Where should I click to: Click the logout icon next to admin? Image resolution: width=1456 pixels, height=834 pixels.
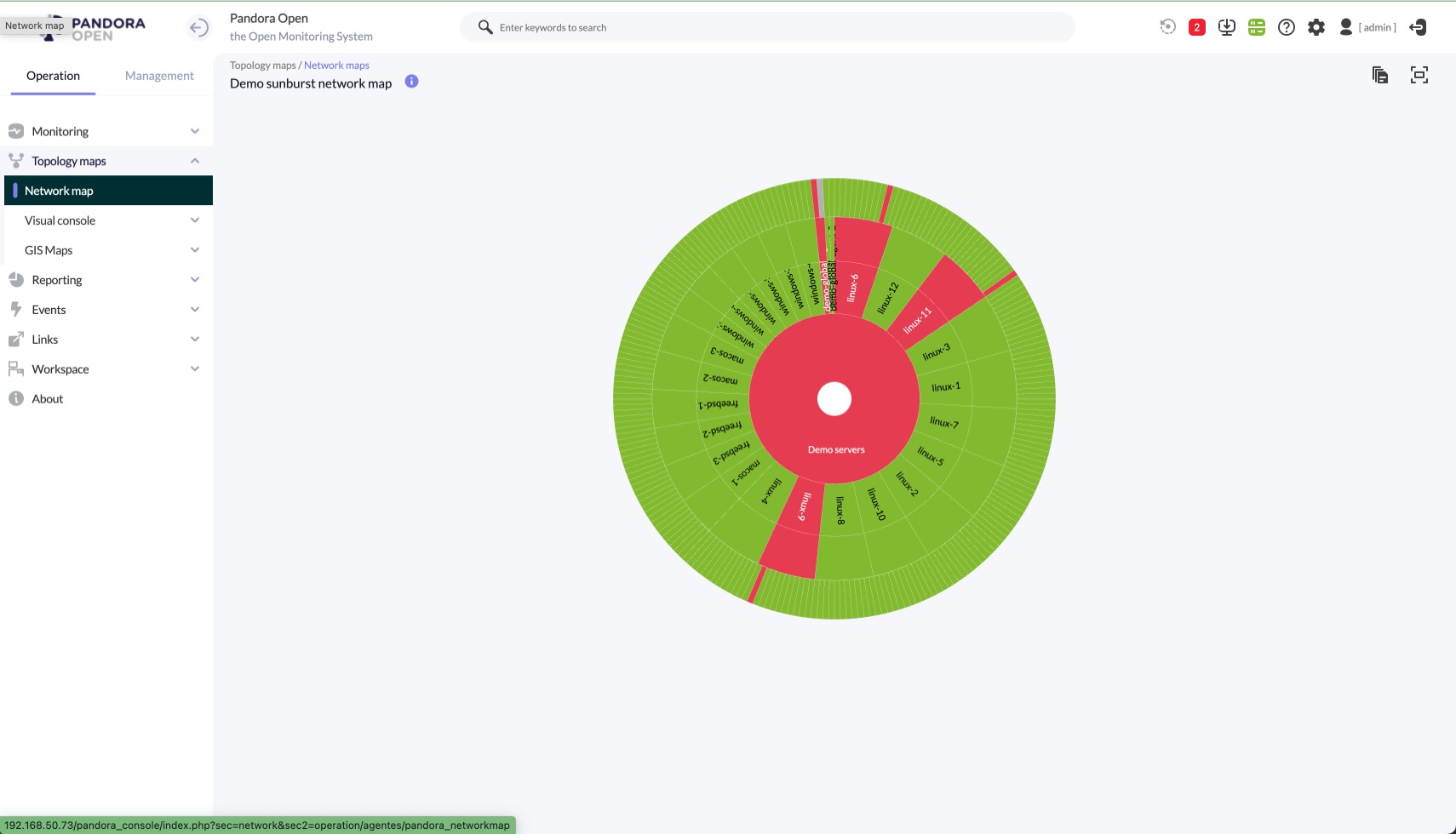pos(1418,27)
